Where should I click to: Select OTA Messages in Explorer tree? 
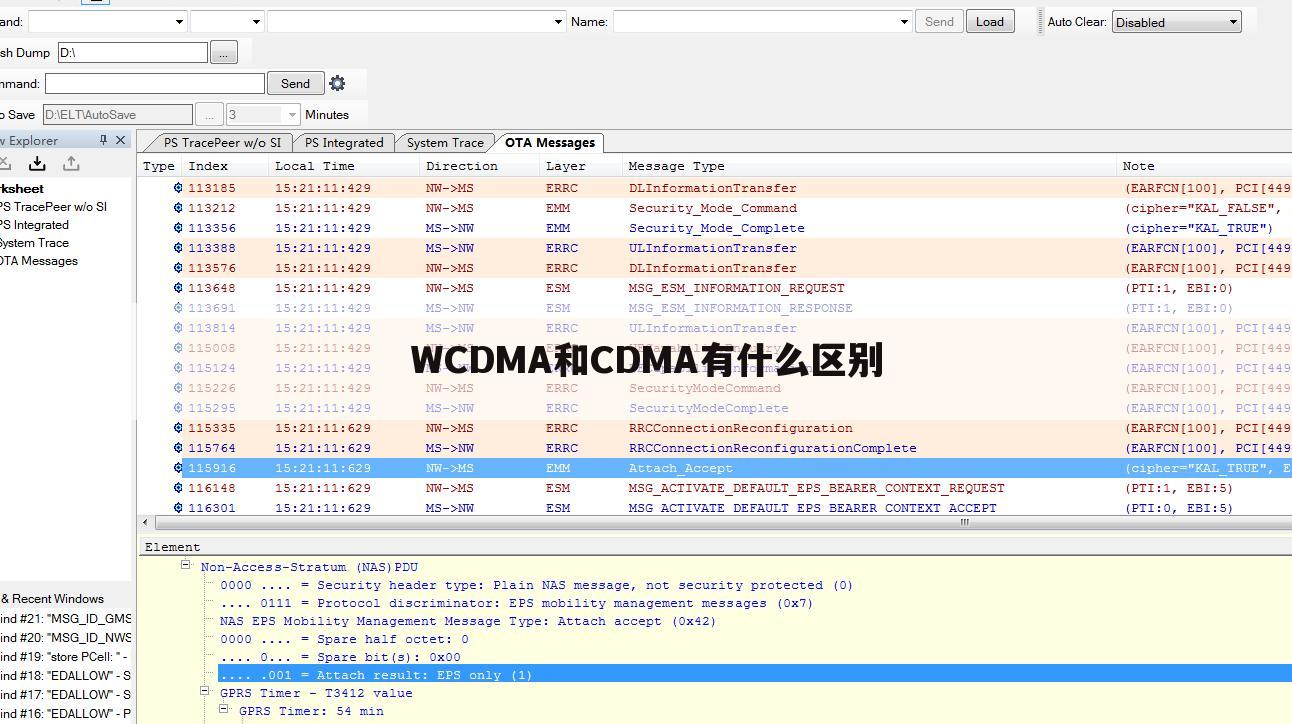click(x=39, y=261)
